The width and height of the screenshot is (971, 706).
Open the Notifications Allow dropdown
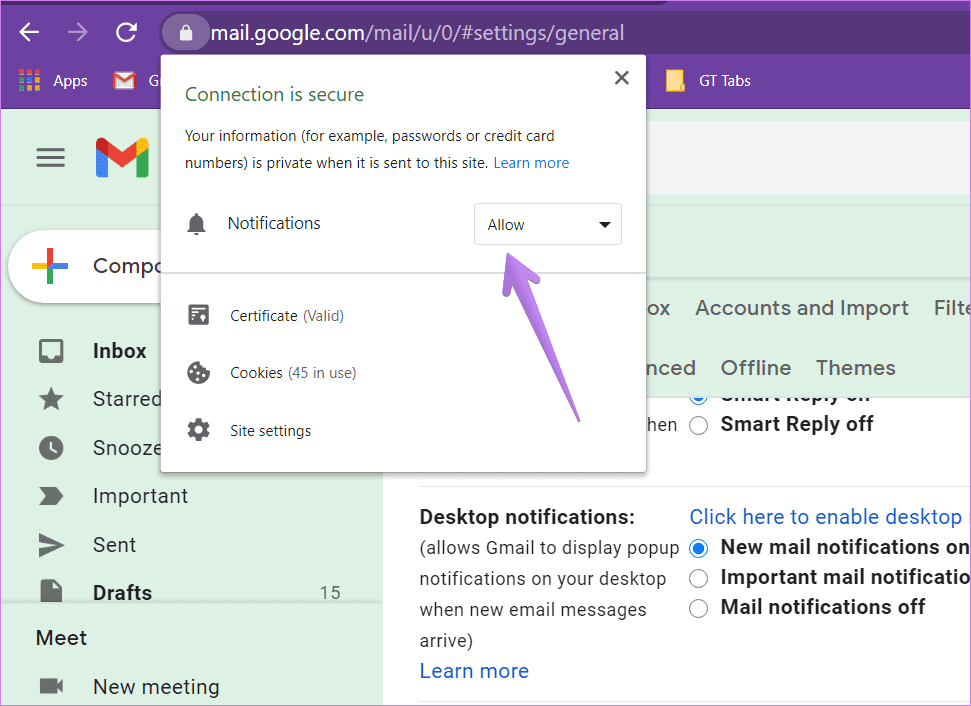(547, 224)
